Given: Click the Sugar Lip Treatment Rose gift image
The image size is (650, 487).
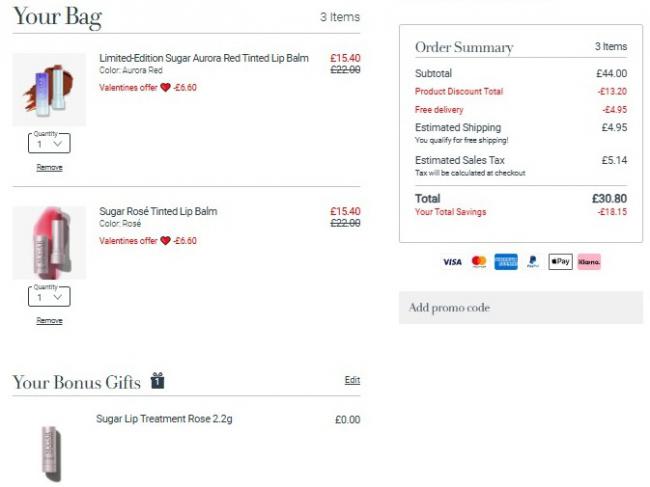Looking at the screenshot, I should (x=51, y=454).
